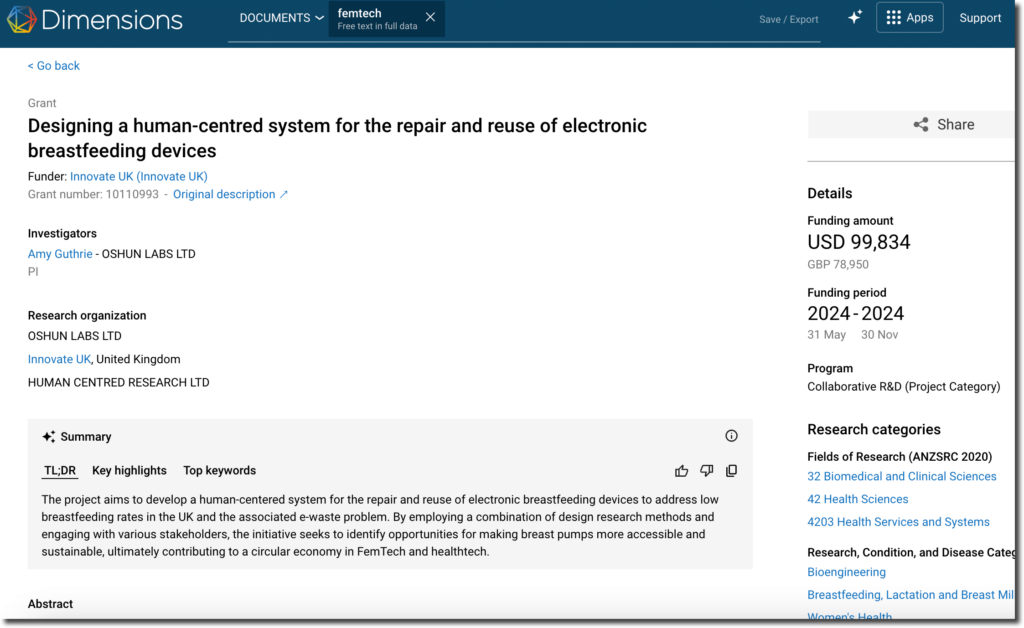Image resolution: width=1024 pixels, height=628 pixels.
Task: Go back to the previous page
Action: (54, 66)
